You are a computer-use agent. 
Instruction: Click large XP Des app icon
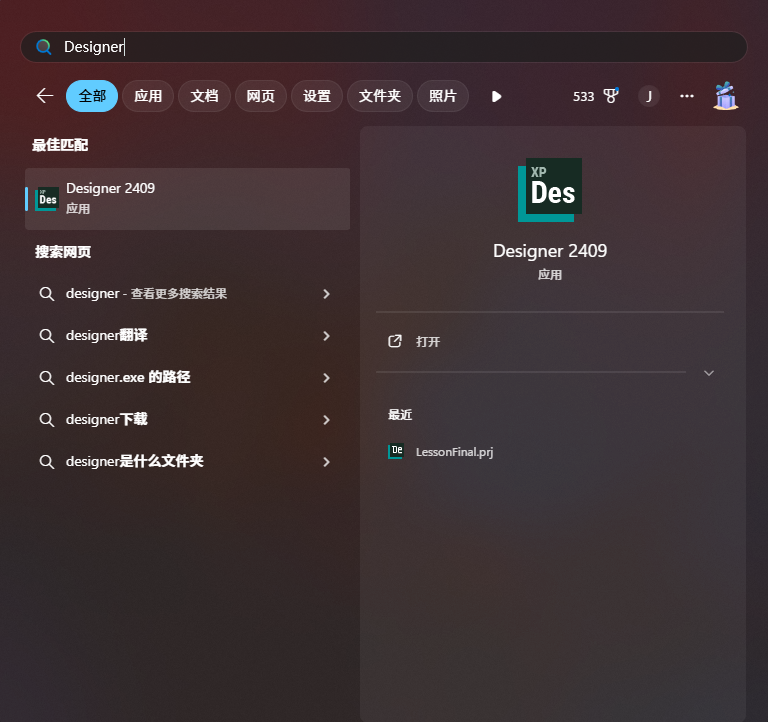click(550, 190)
